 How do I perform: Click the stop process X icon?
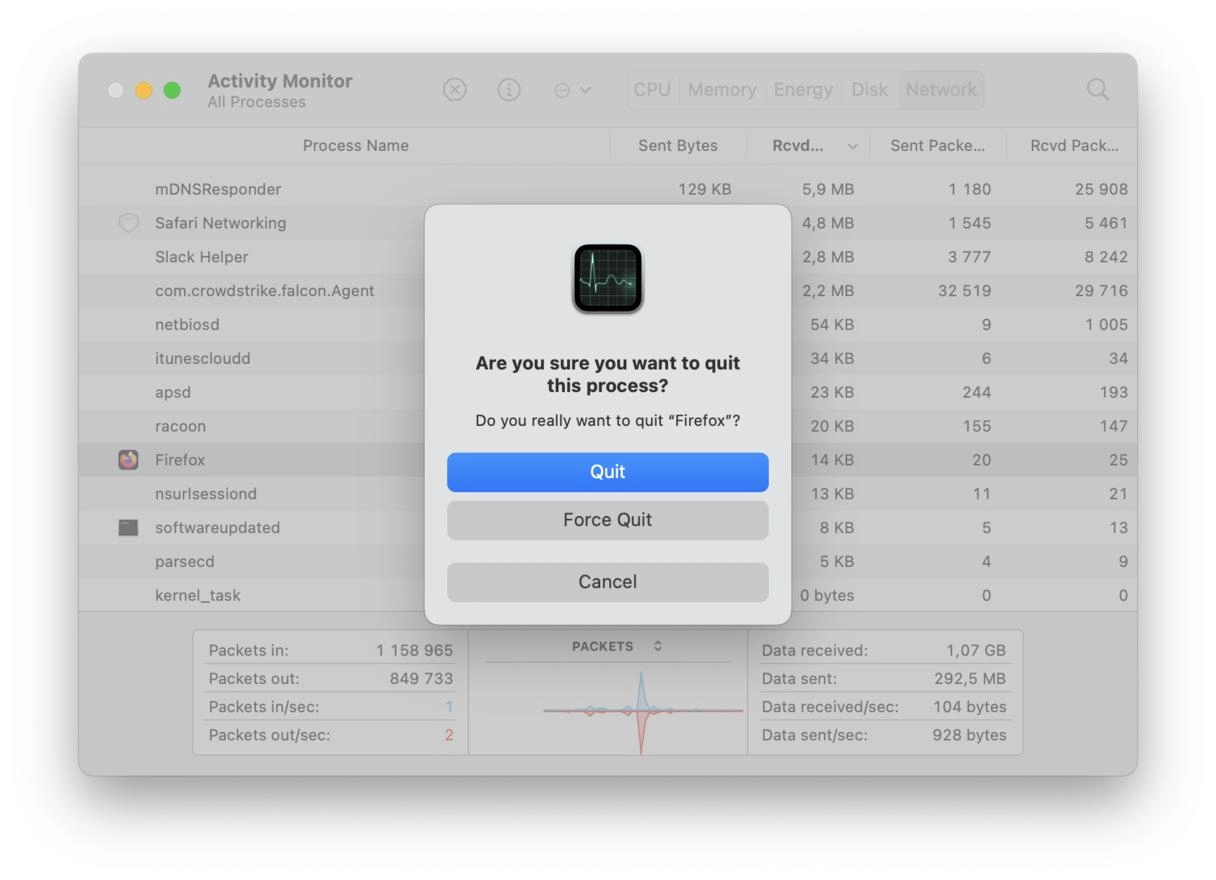pos(455,90)
